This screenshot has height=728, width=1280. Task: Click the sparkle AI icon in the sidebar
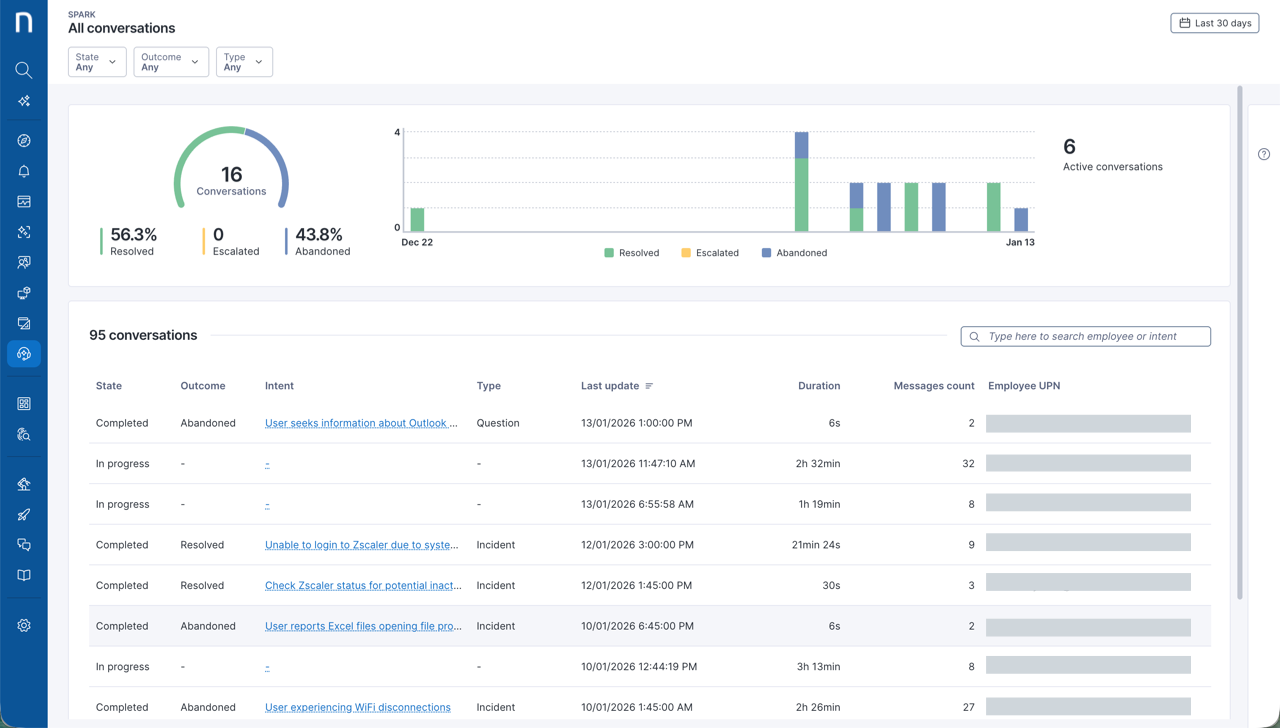coord(24,101)
